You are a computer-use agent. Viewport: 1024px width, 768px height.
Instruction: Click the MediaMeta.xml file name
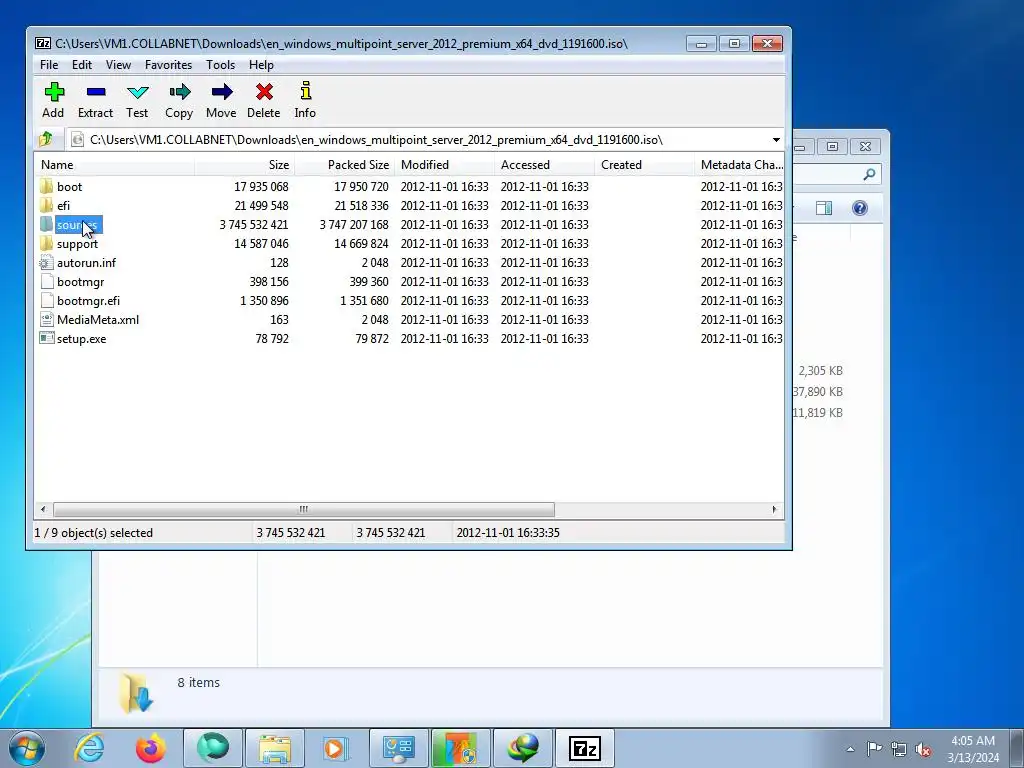[x=98, y=320]
